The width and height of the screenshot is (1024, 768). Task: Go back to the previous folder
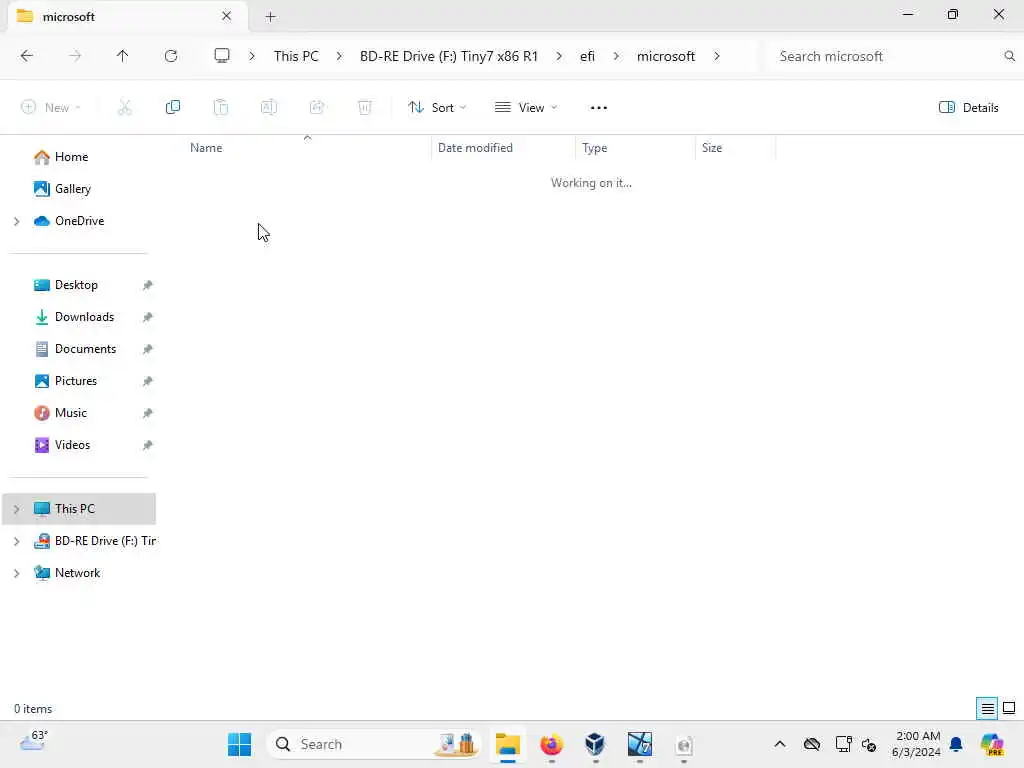(x=27, y=56)
